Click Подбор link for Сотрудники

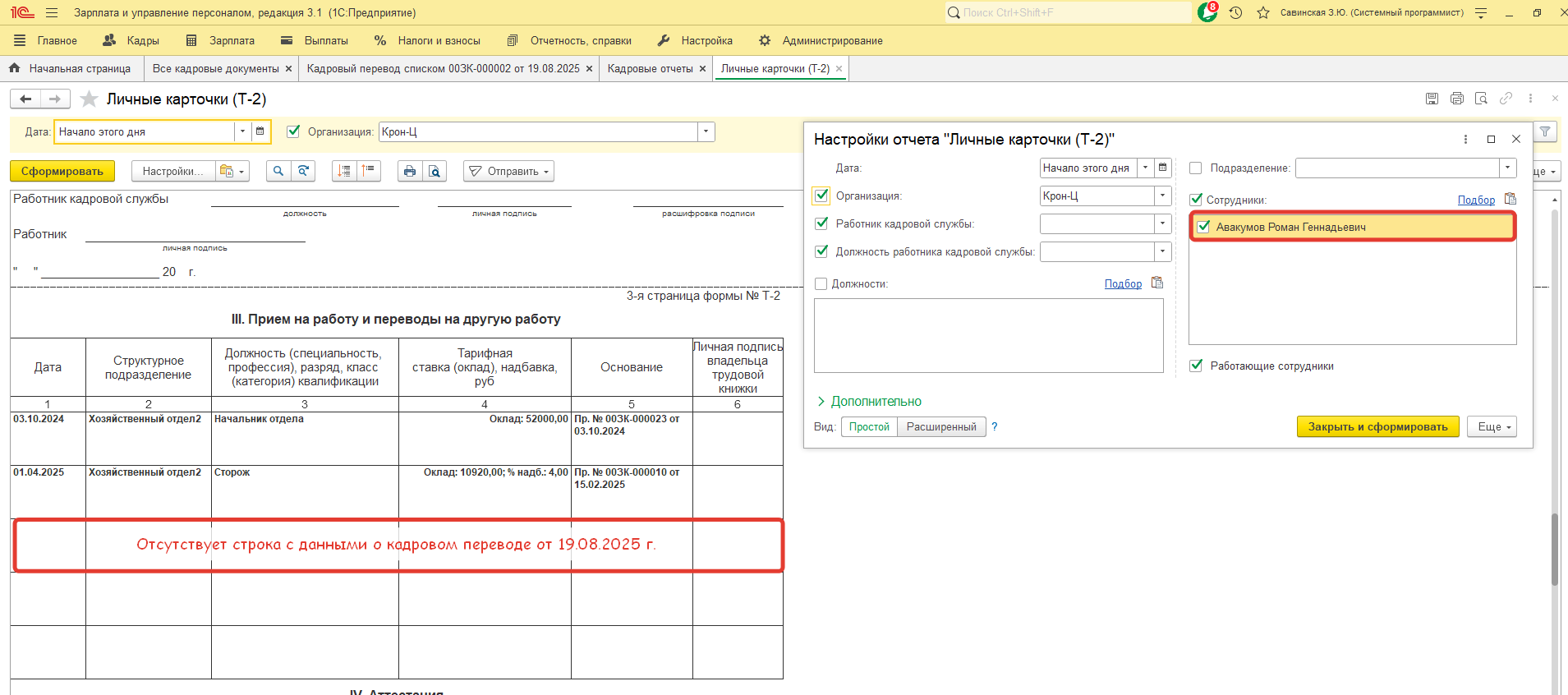click(x=1475, y=200)
